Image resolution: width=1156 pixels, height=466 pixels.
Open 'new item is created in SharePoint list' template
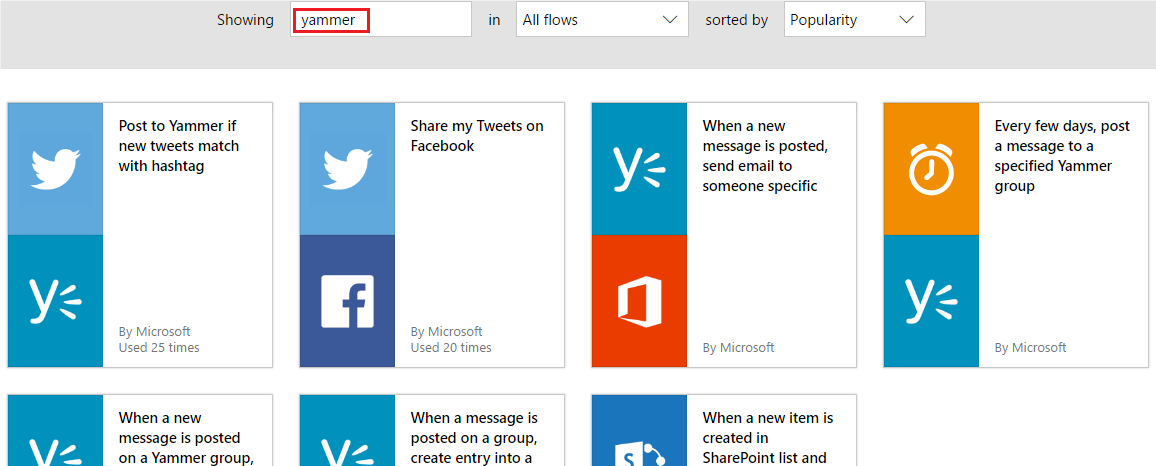click(767, 437)
